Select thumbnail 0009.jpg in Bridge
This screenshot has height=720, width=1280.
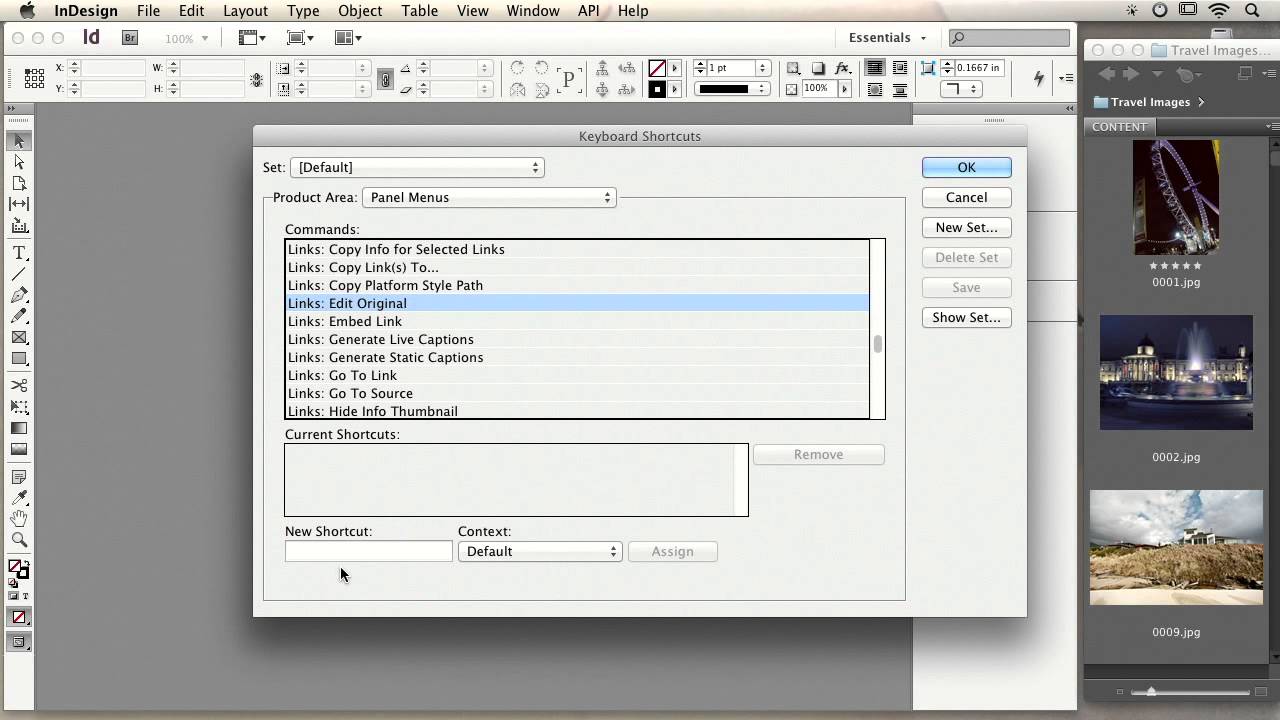click(1176, 547)
